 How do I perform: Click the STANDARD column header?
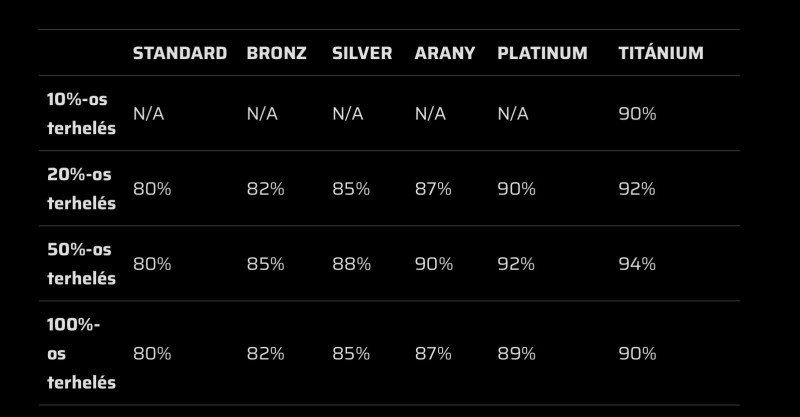pos(180,53)
